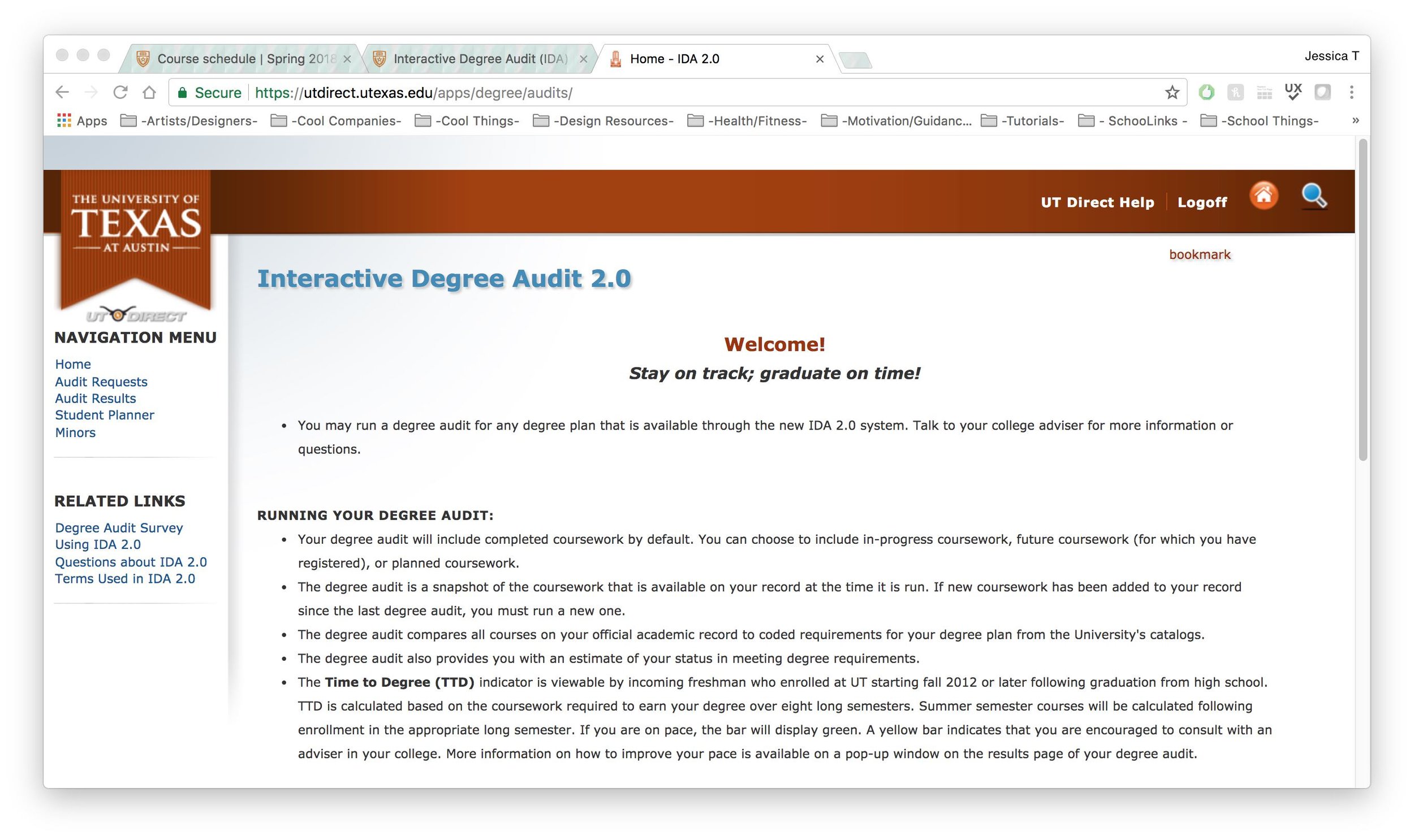Open Audit Results link

(96, 398)
